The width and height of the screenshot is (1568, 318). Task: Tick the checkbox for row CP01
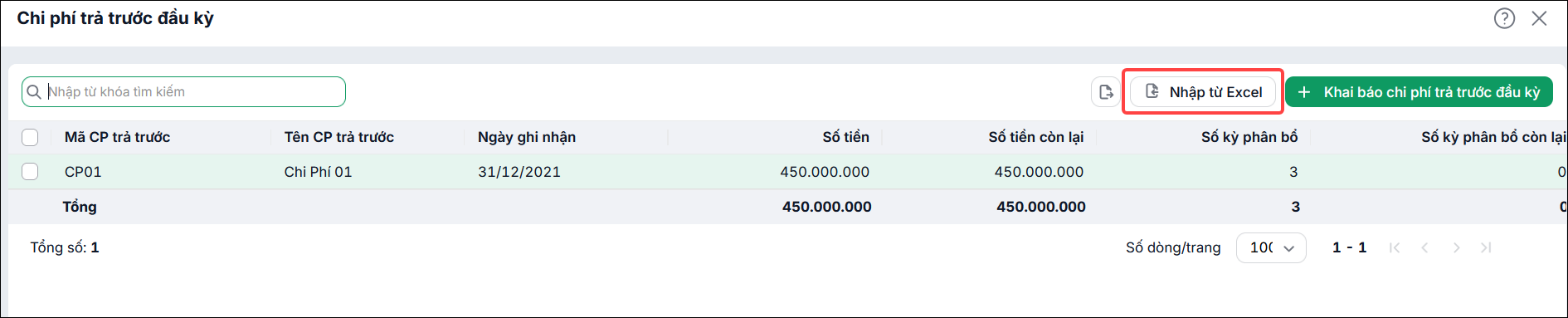30,172
